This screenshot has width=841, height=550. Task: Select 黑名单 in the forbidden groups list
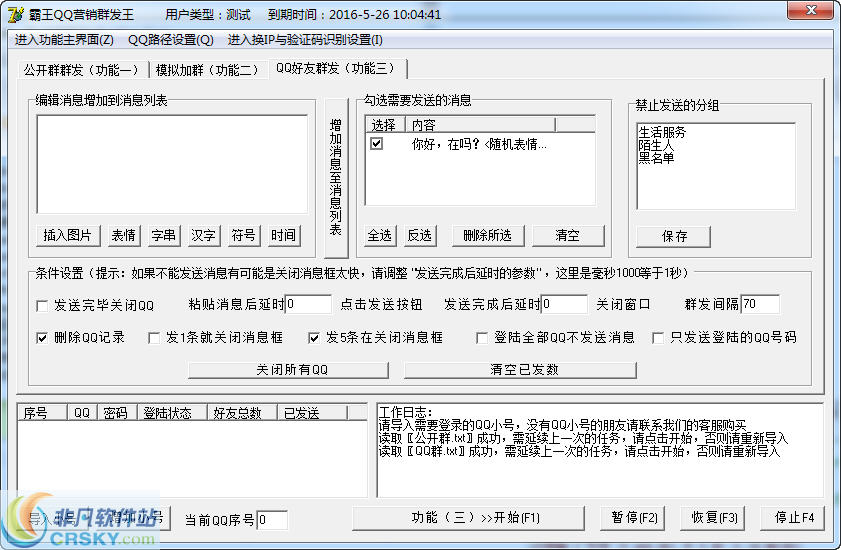pyautogui.click(x=656, y=158)
